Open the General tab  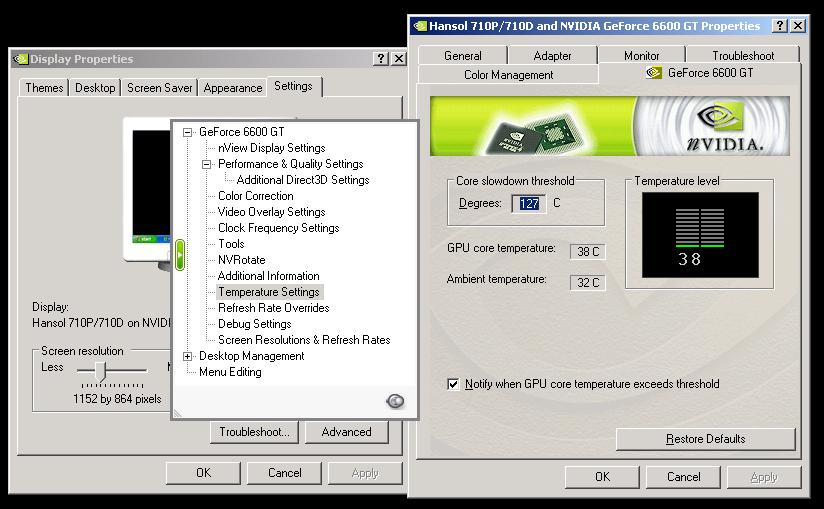tap(462, 56)
